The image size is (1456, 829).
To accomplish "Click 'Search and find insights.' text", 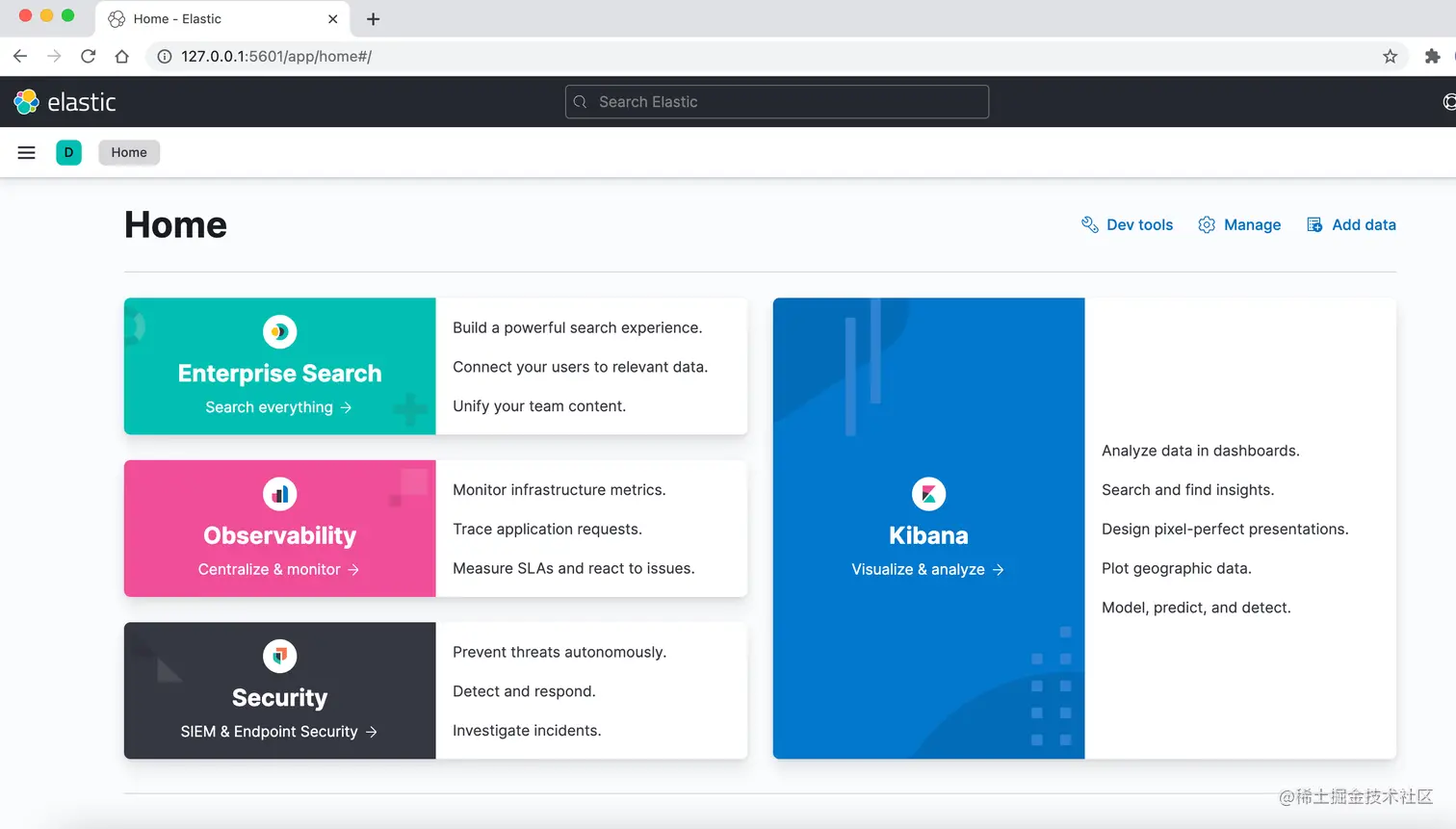I will pos(1188,490).
